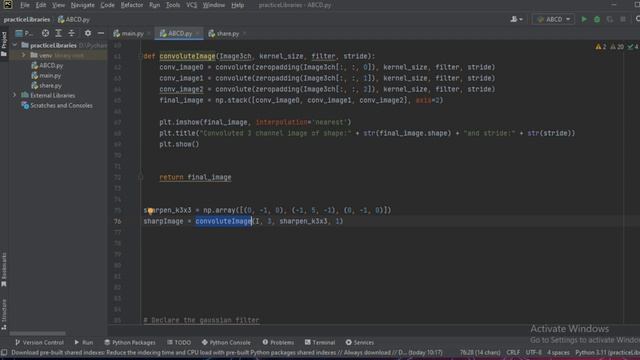Image resolution: width=640 pixels, height=360 pixels.
Task: Open the Help menu
Action: [x=238, y=5]
